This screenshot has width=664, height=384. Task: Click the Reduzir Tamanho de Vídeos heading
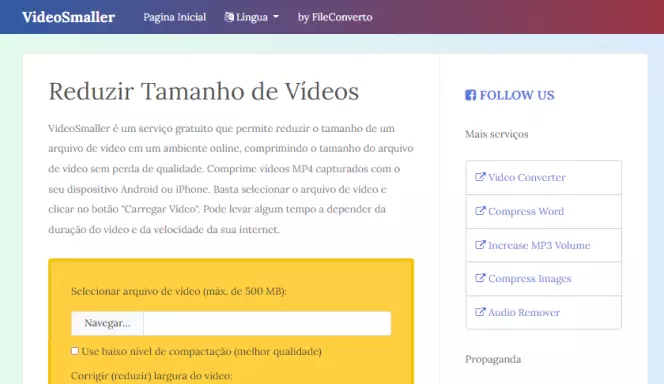tap(204, 91)
